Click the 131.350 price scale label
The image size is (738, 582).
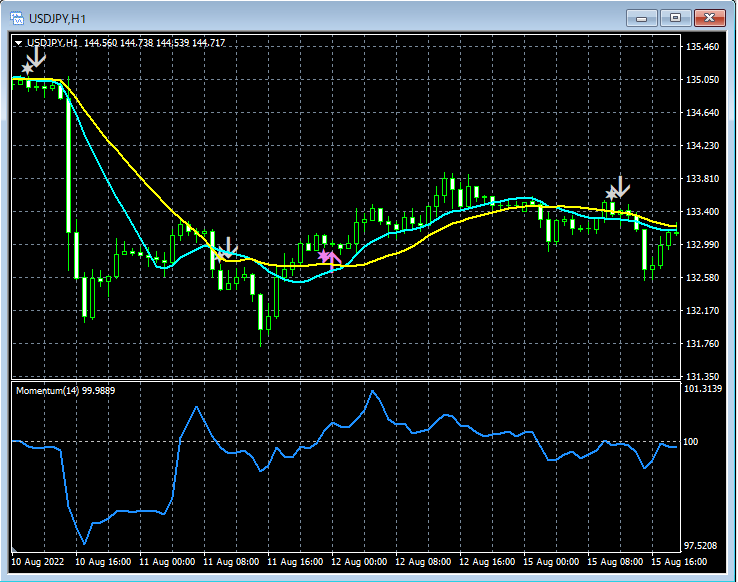click(702, 376)
